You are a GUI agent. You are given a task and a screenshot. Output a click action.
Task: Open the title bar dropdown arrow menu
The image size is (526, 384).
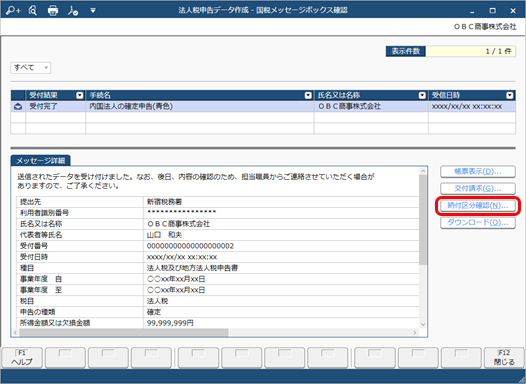coord(93,11)
